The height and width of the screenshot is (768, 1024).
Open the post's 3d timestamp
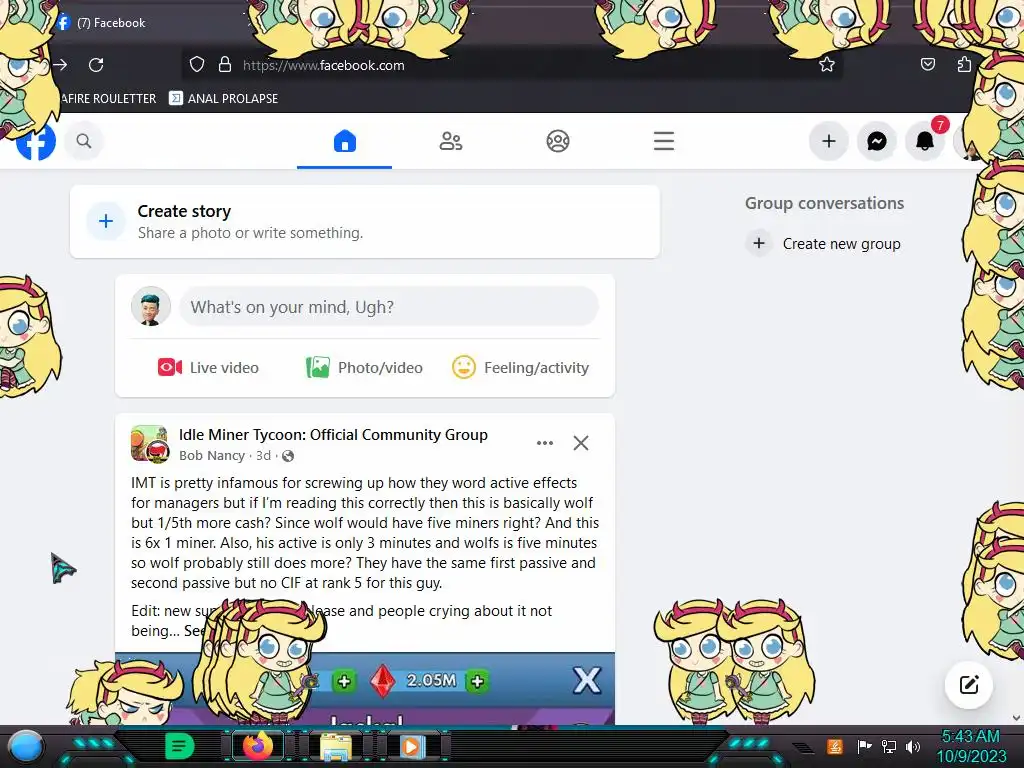pos(263,456)
